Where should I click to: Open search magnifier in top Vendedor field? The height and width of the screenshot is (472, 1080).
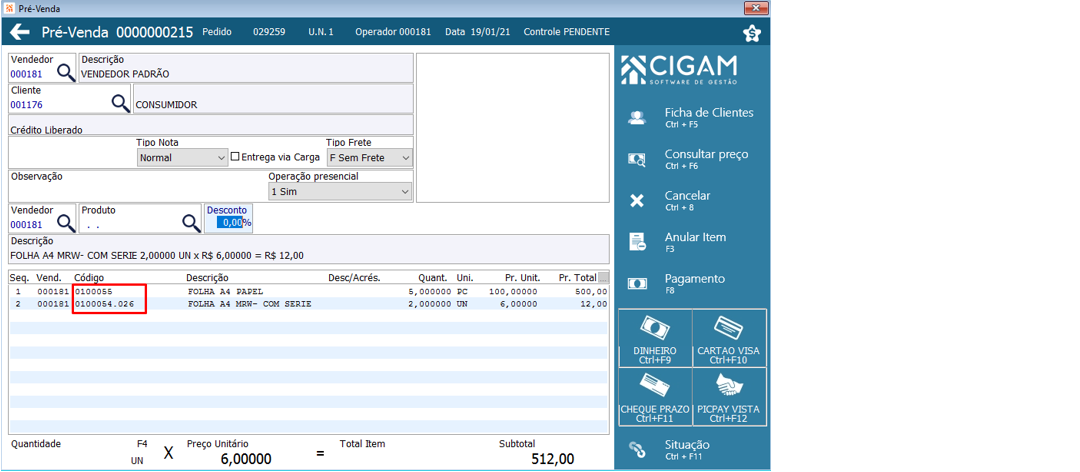point(65,72)
